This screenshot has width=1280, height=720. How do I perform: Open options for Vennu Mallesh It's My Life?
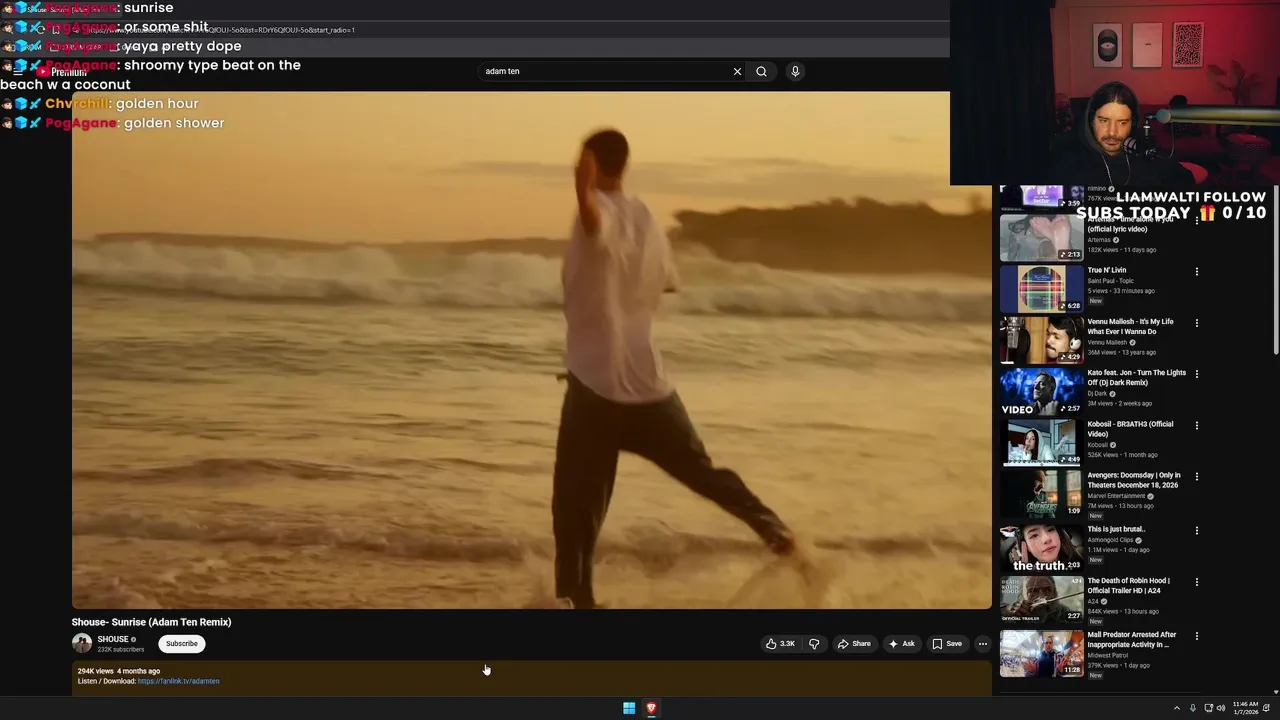(x=1197, y=323)
